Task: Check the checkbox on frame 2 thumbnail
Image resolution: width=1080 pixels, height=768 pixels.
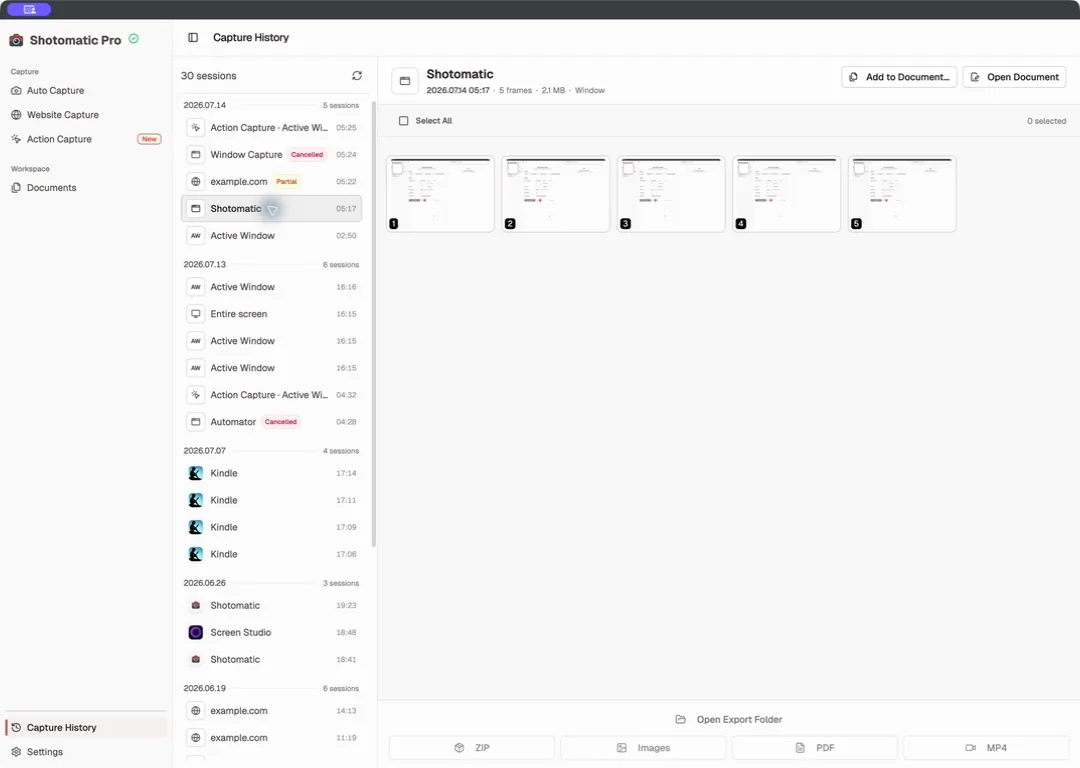Action: tap(513, 169)
